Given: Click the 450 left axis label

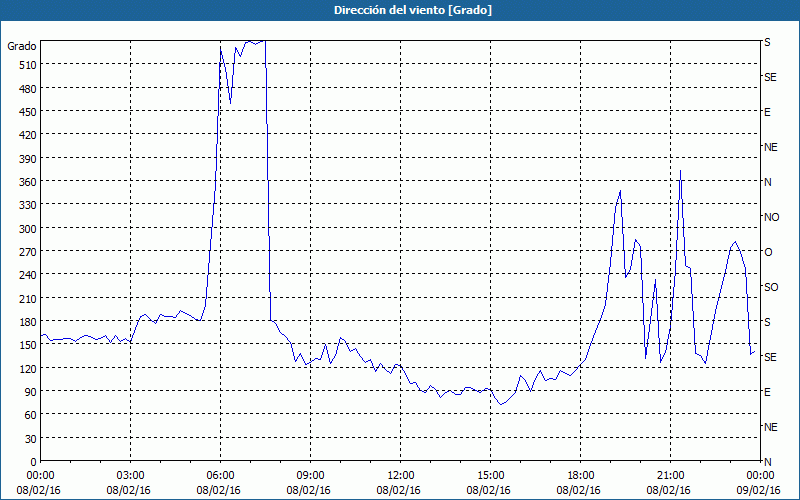Looking at the screenshot, I should 28,112.
